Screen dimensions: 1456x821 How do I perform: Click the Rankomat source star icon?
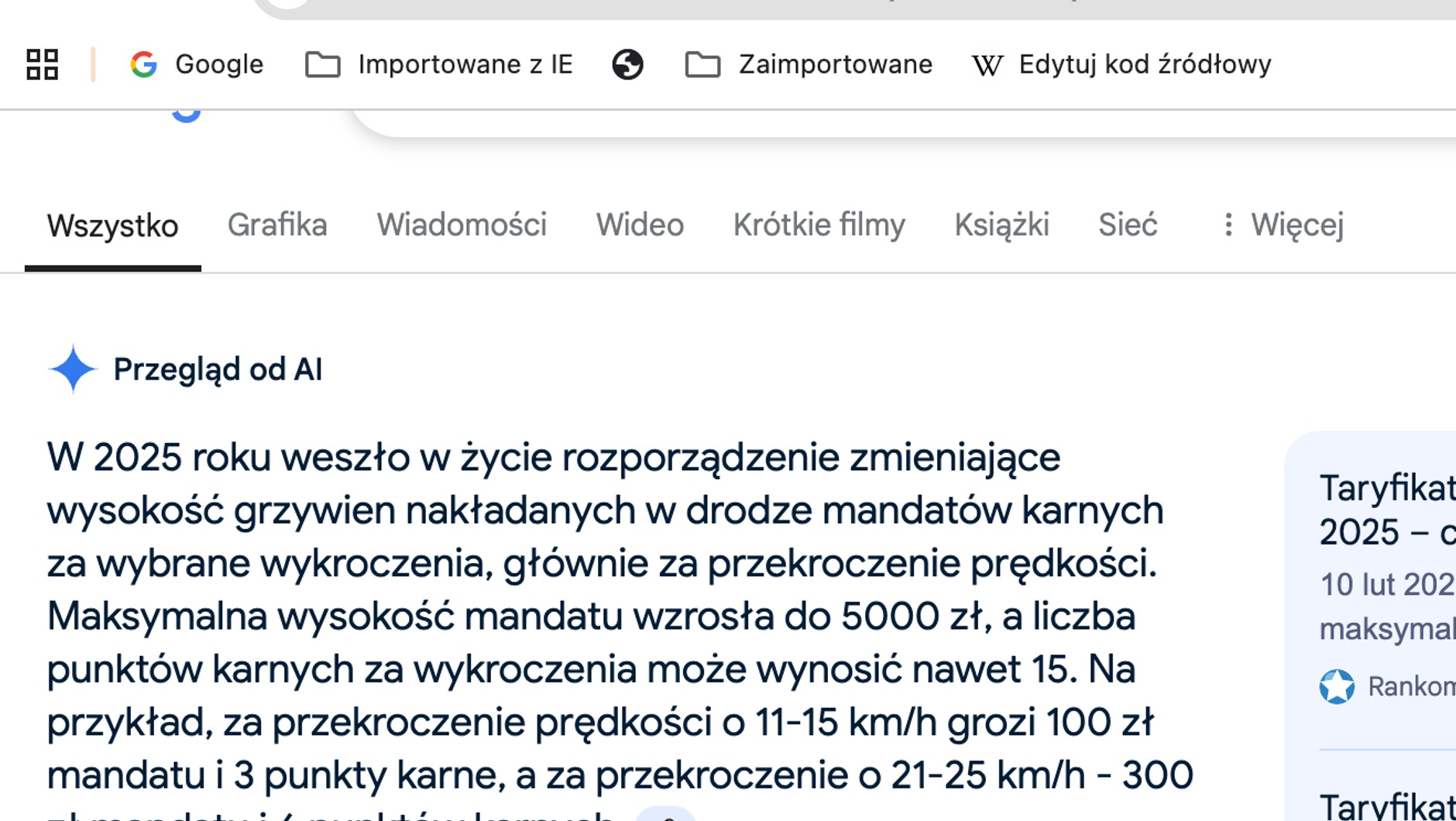click(x=1337, y=687)
